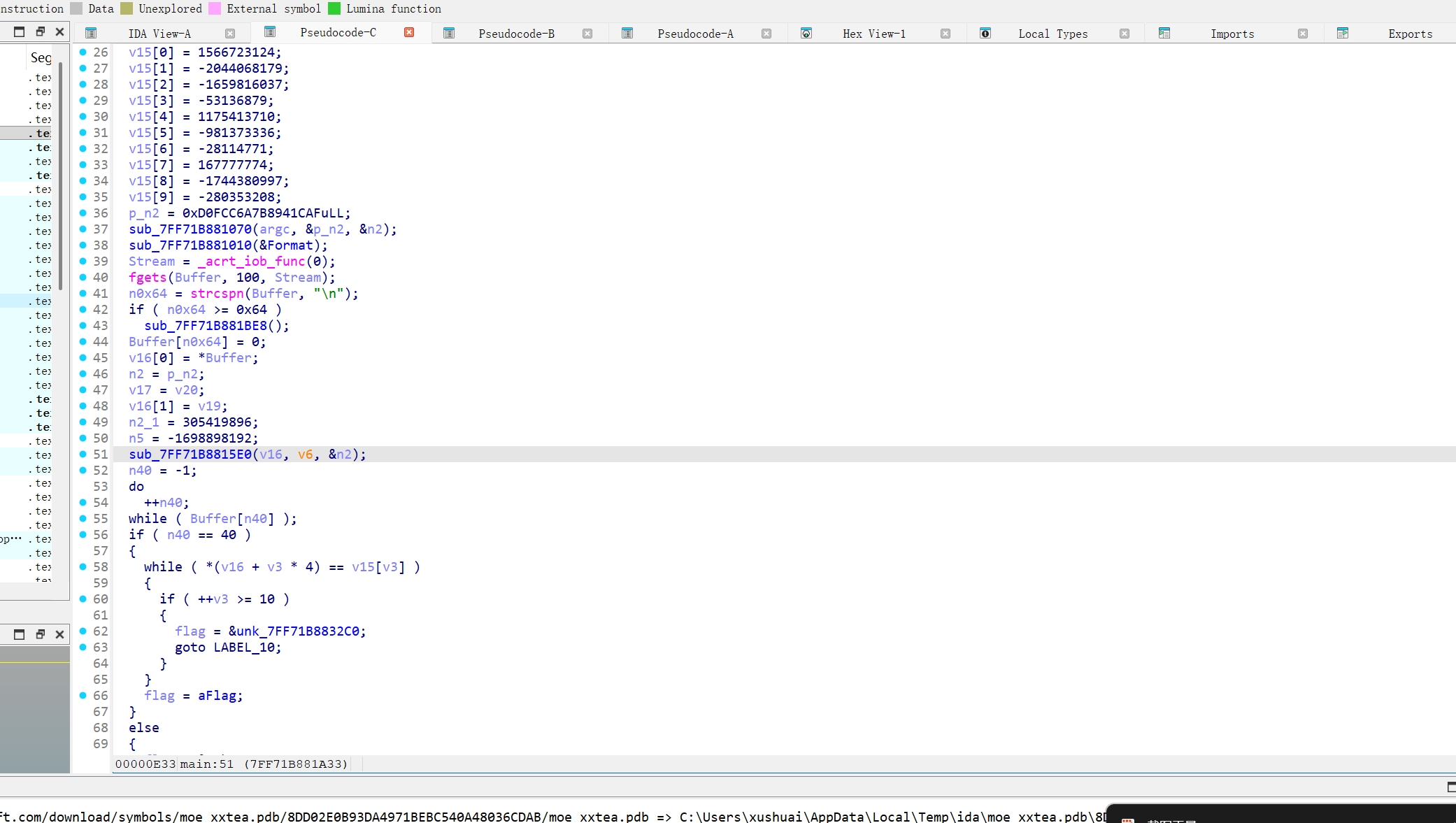Click the segments panel vertical scrollbar

click(62, 175)
